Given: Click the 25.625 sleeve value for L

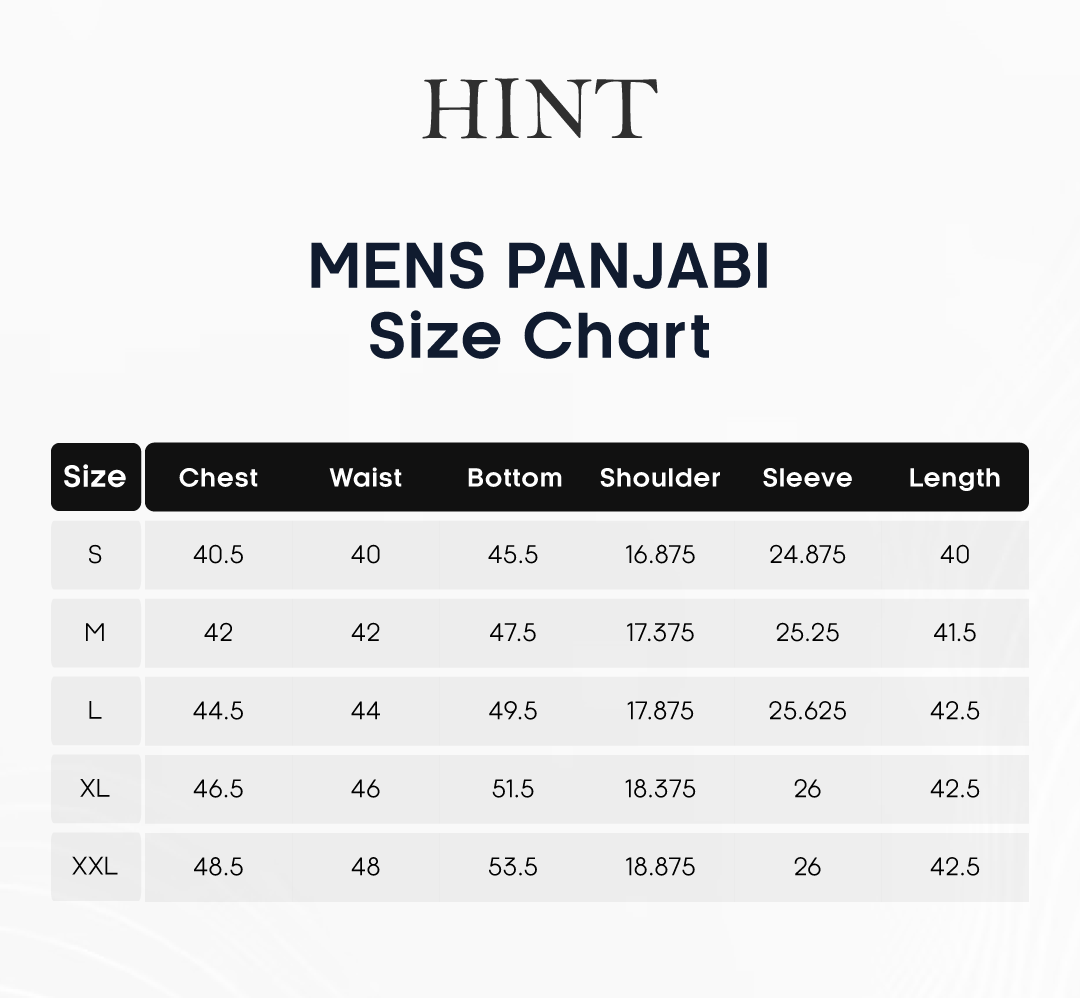Looking at the screenshot, I should point(807,710).
